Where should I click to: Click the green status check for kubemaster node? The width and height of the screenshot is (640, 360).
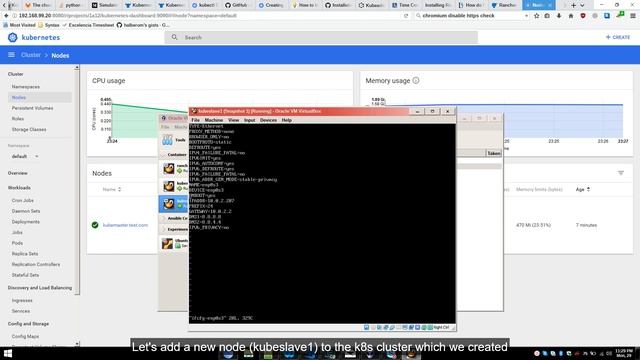click(x=95, y=225)
